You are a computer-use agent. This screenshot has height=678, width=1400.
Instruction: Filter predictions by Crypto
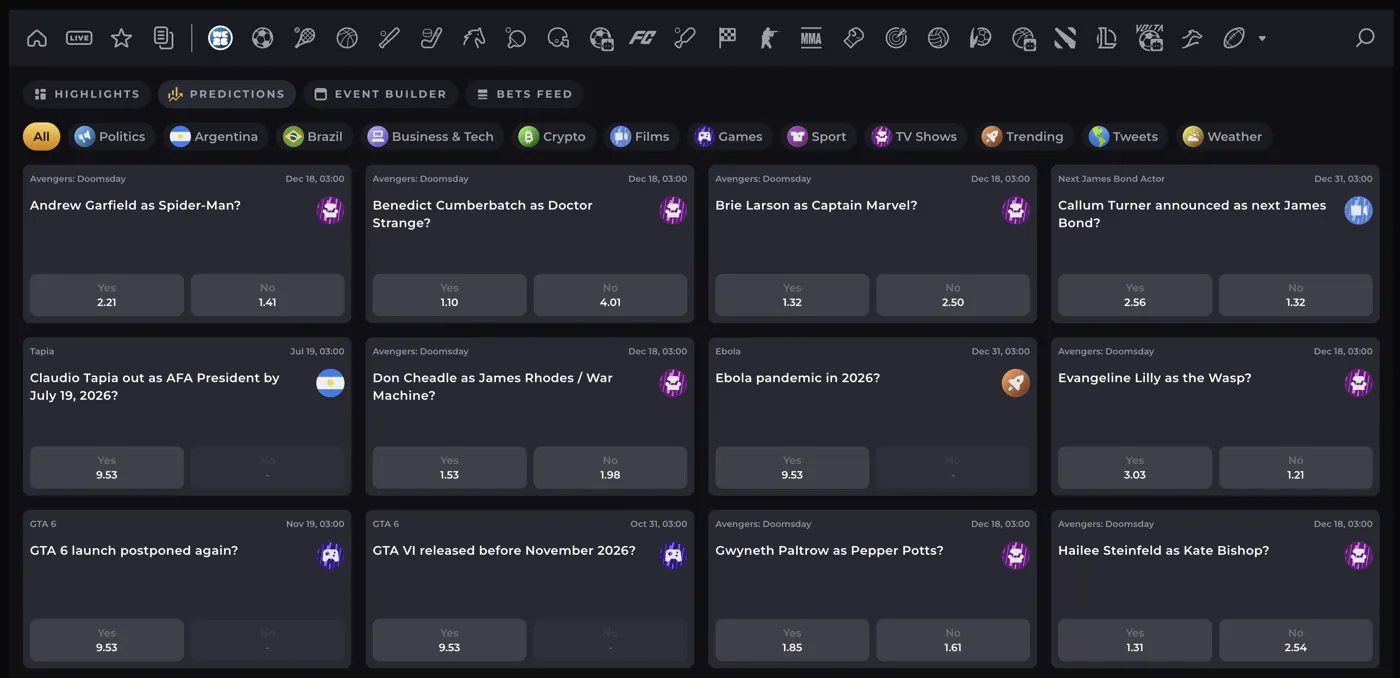(x=553, y=136)
